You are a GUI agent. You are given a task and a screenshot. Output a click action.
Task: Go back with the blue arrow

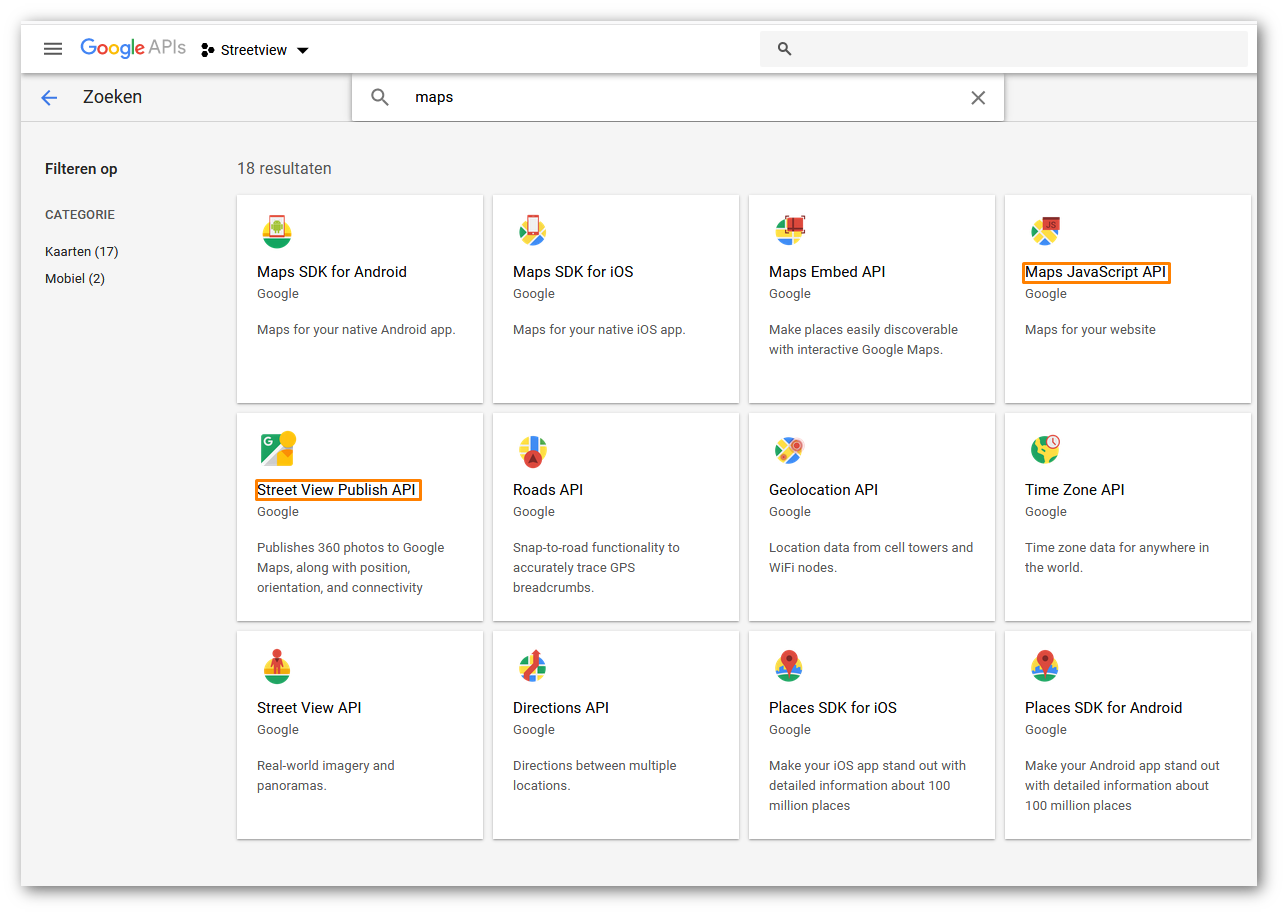pyautogui.click(x=49, y=97)
